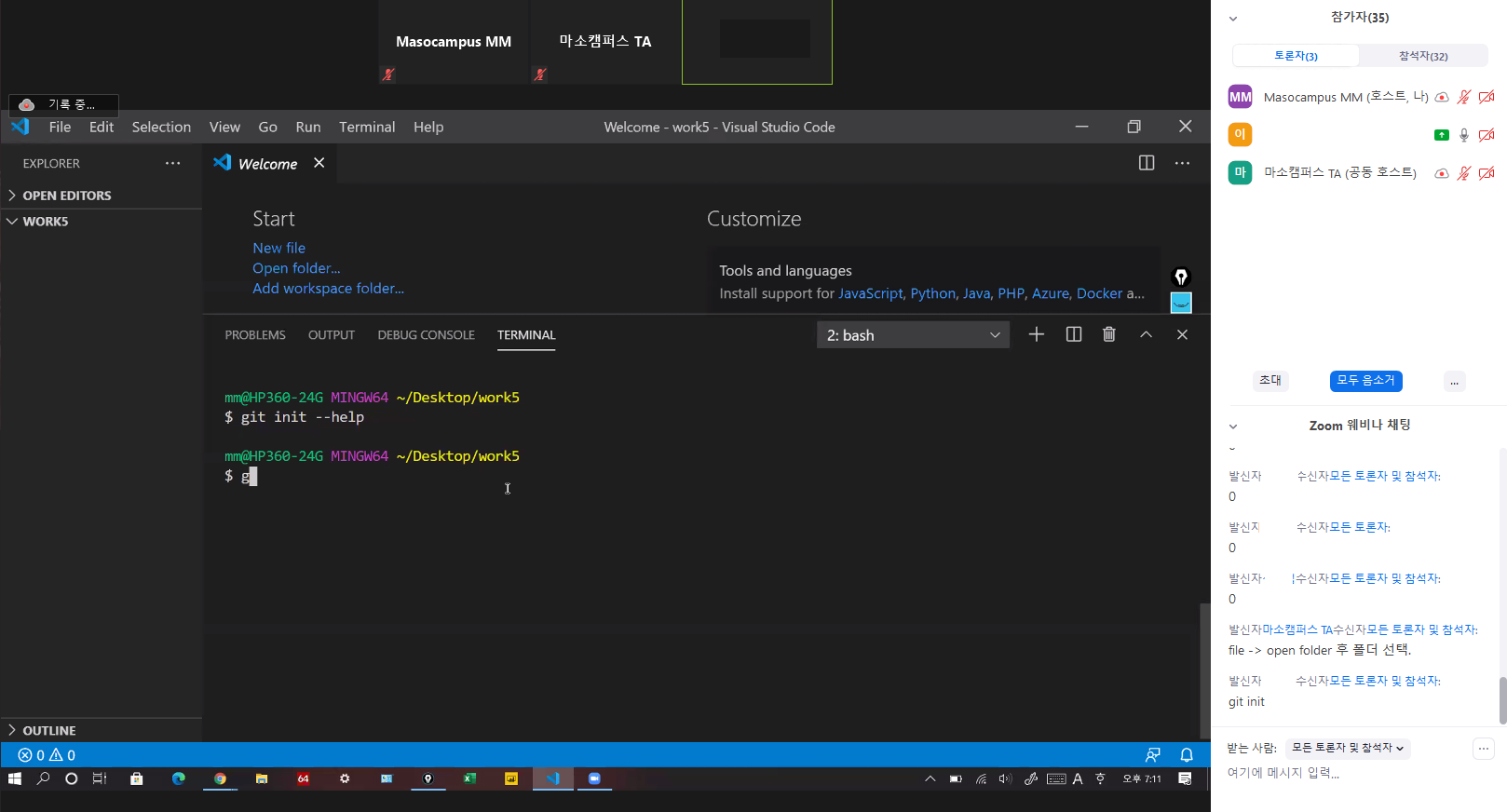Maximize terminal panel with up chevron
1507x812 pixels.
tap(1146, 334)
